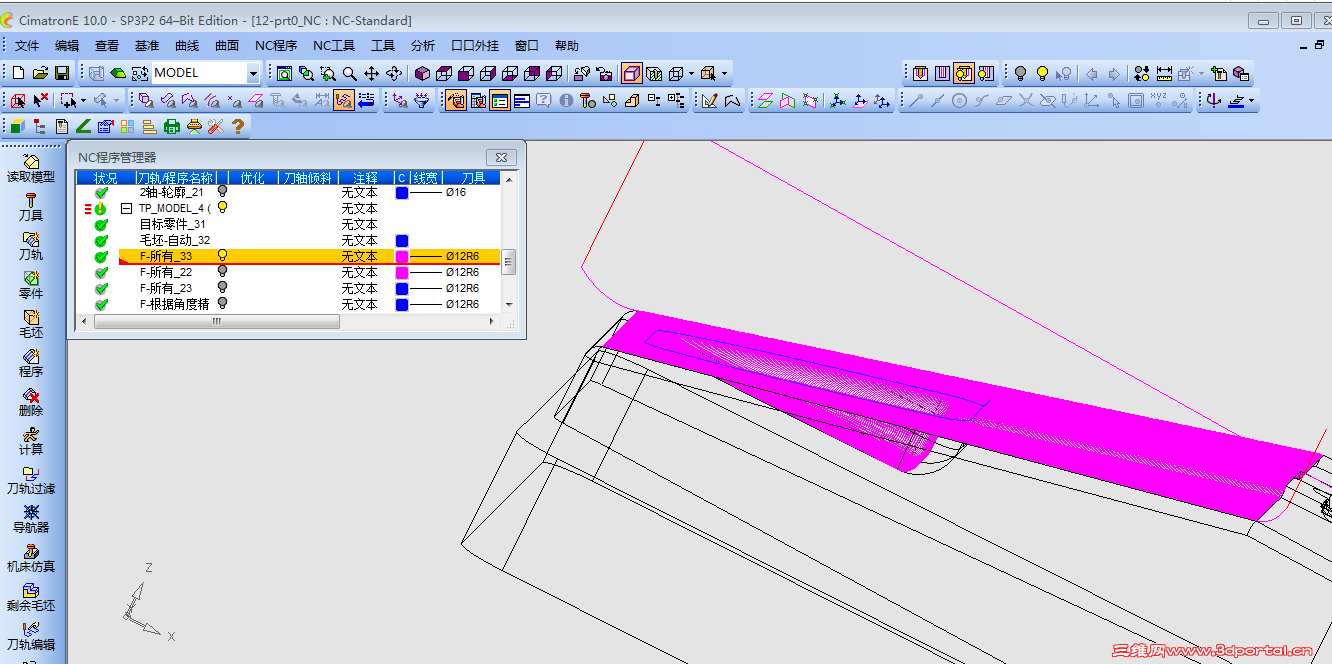The image size is (1332, 664).
Task: Click the funnel filter icon
Action: [422, 100]
